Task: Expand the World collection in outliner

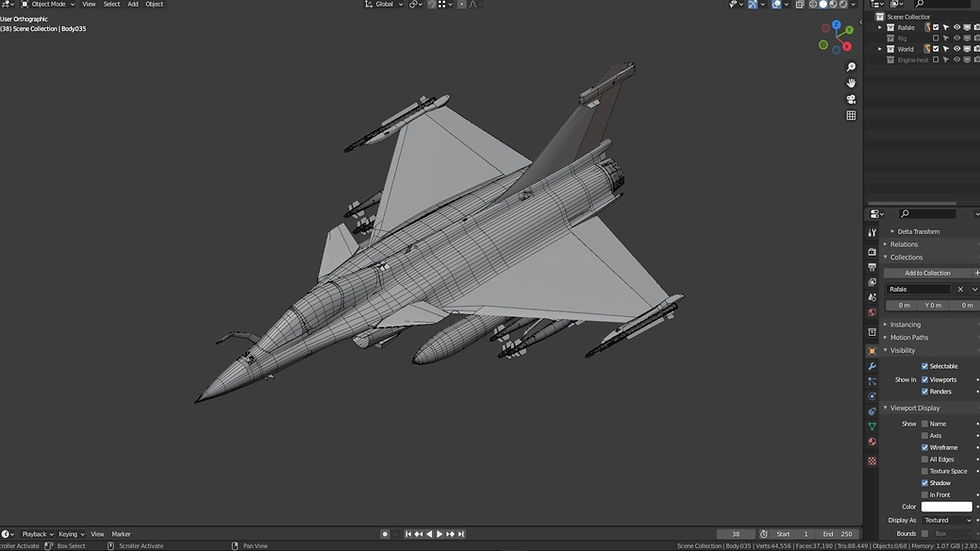Action: [x=880, y=49]
